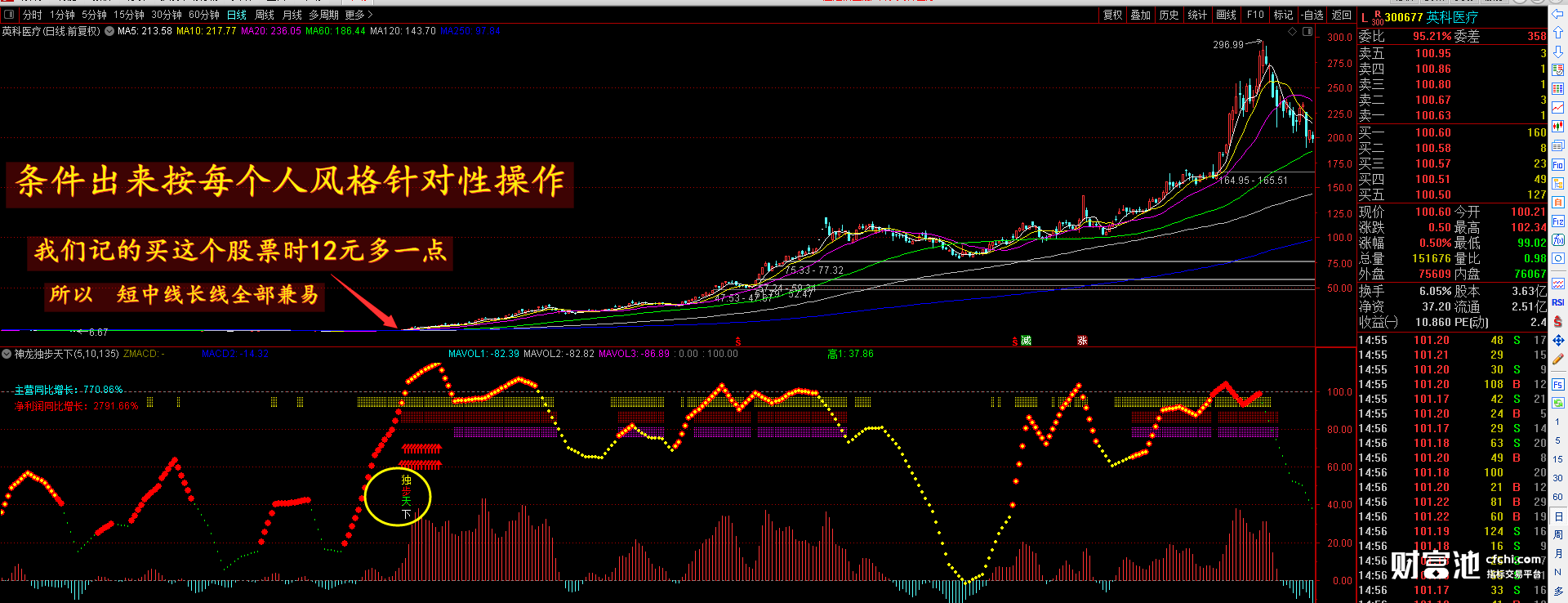
Task: Click the small window icon beside diamond
Action: click(1307, 32)
